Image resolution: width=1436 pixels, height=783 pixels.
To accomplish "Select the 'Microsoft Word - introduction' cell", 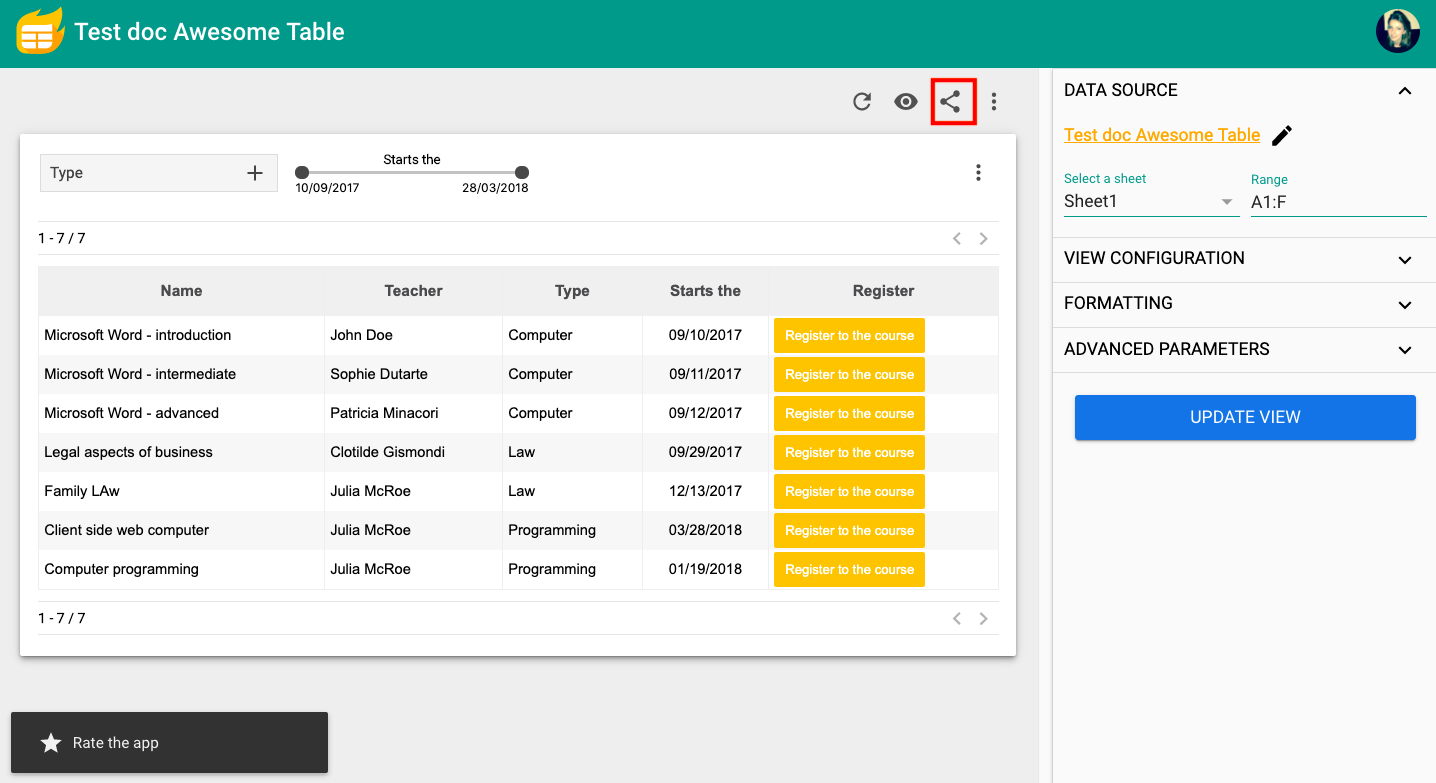I will (181, 335).
